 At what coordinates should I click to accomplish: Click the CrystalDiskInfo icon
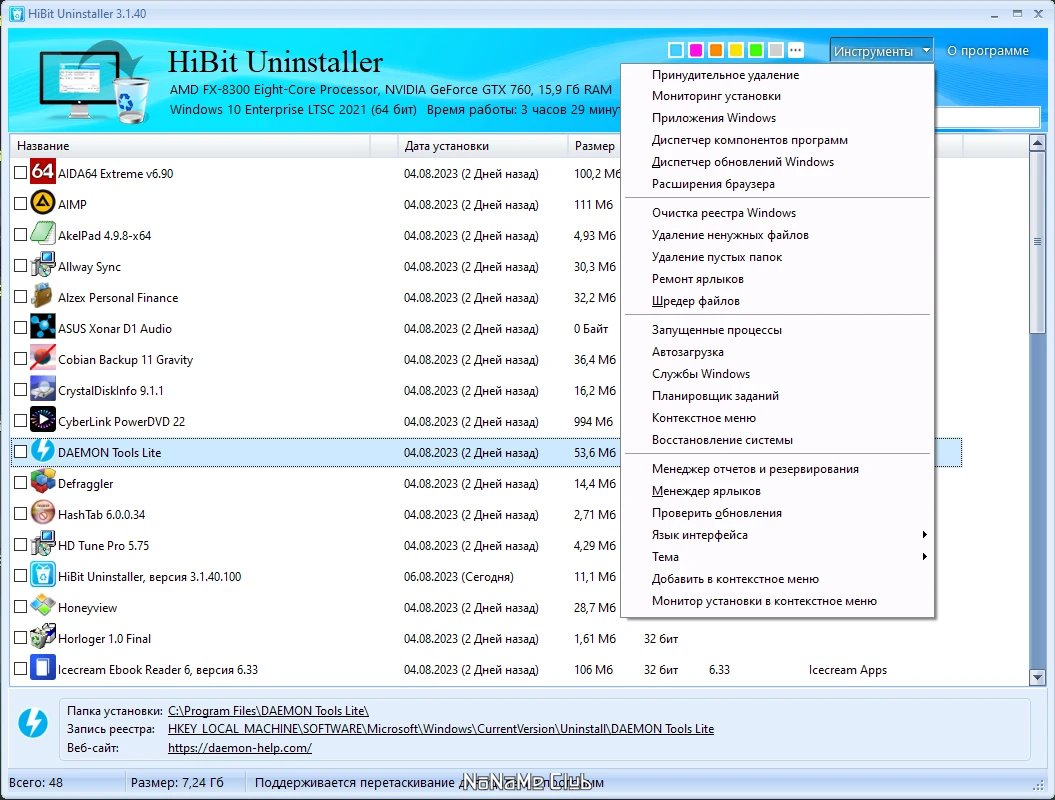coord(42,388)
